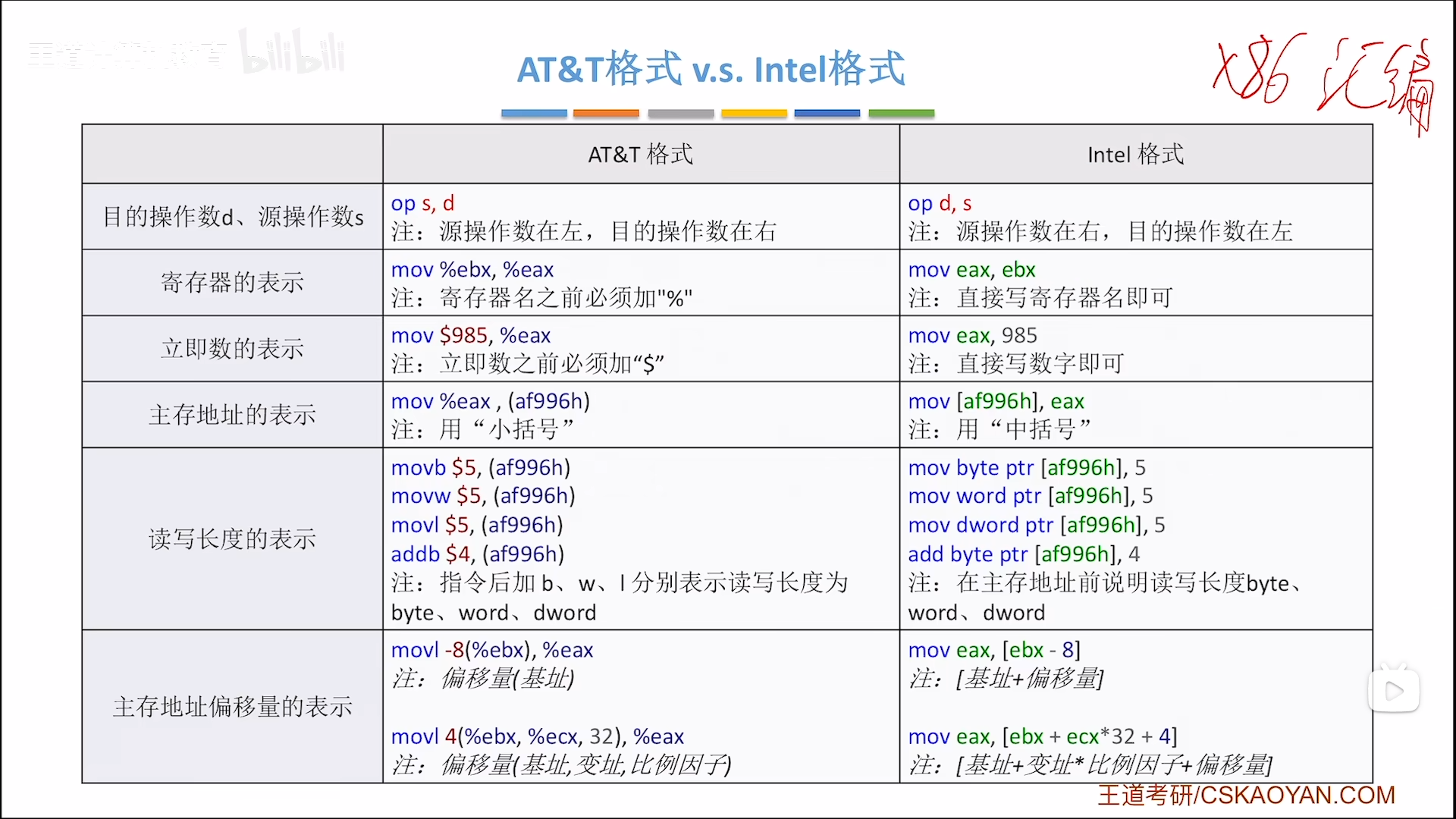Click the note "注: [基址+偏移量]"
This screenshot has width=1456, height=819.
[1006, 678]
